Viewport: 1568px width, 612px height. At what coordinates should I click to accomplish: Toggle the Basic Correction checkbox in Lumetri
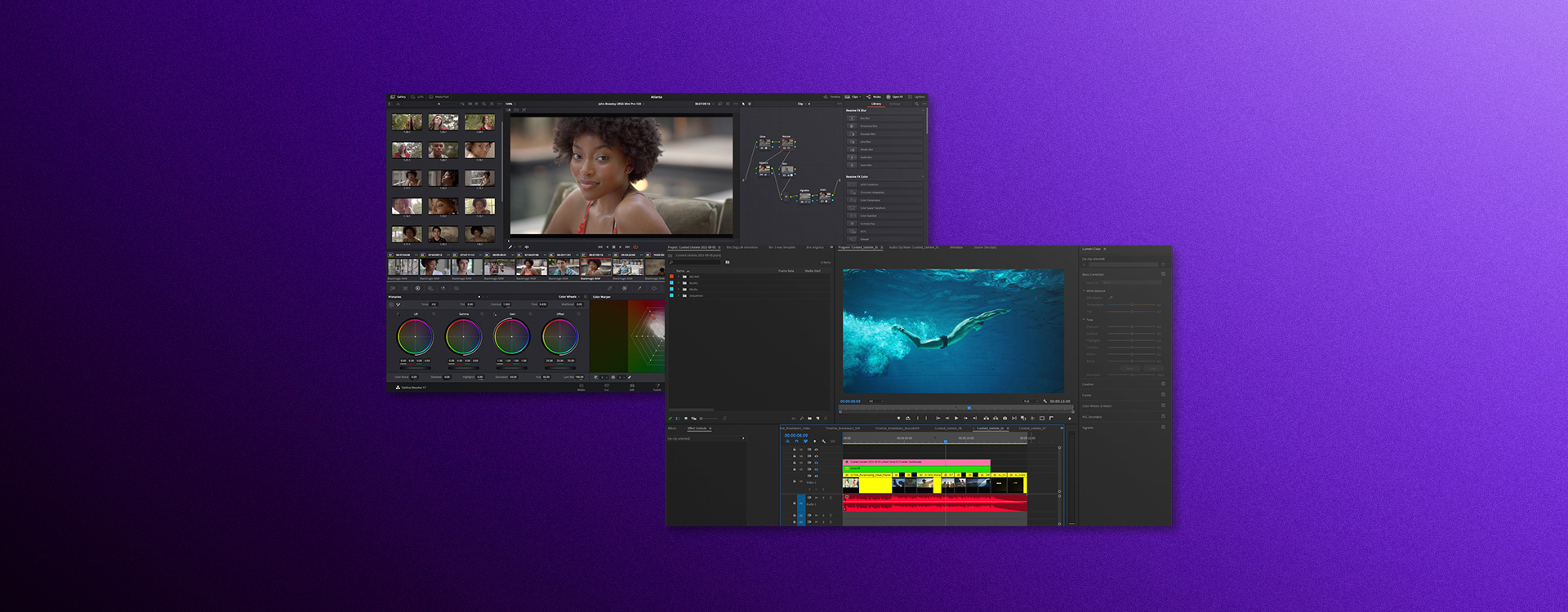1163,274
